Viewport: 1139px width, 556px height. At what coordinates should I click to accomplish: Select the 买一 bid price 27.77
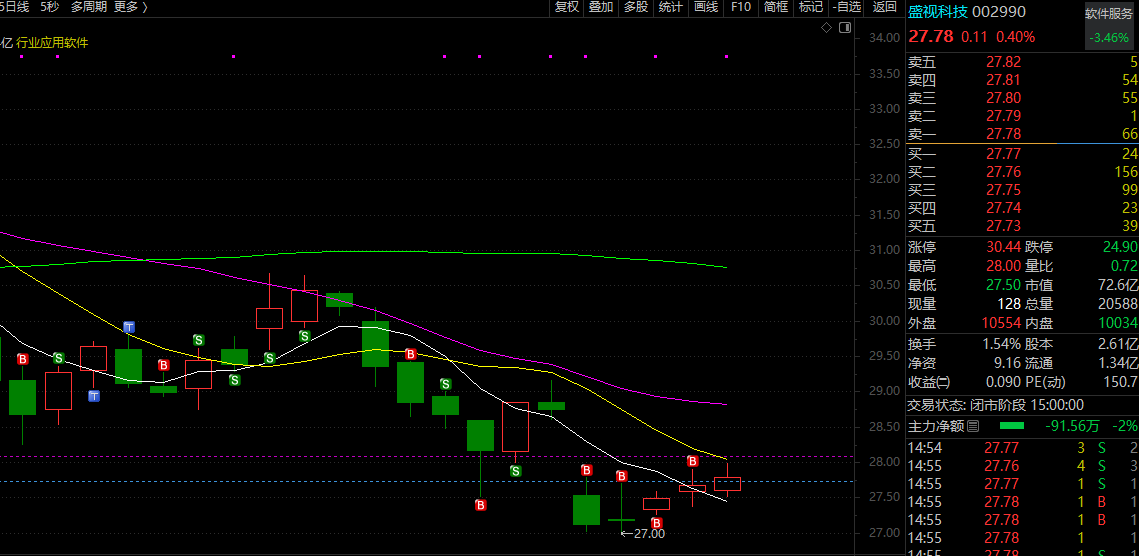[1002, 153]
